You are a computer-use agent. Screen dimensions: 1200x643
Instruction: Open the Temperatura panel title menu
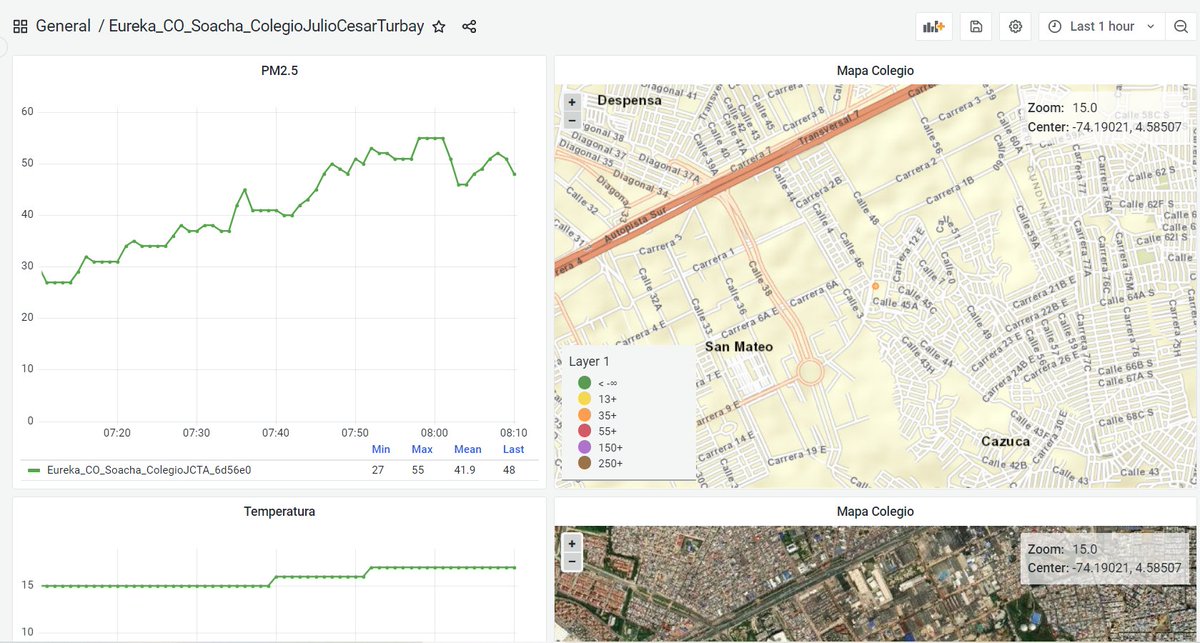click(x=279, y=511)
